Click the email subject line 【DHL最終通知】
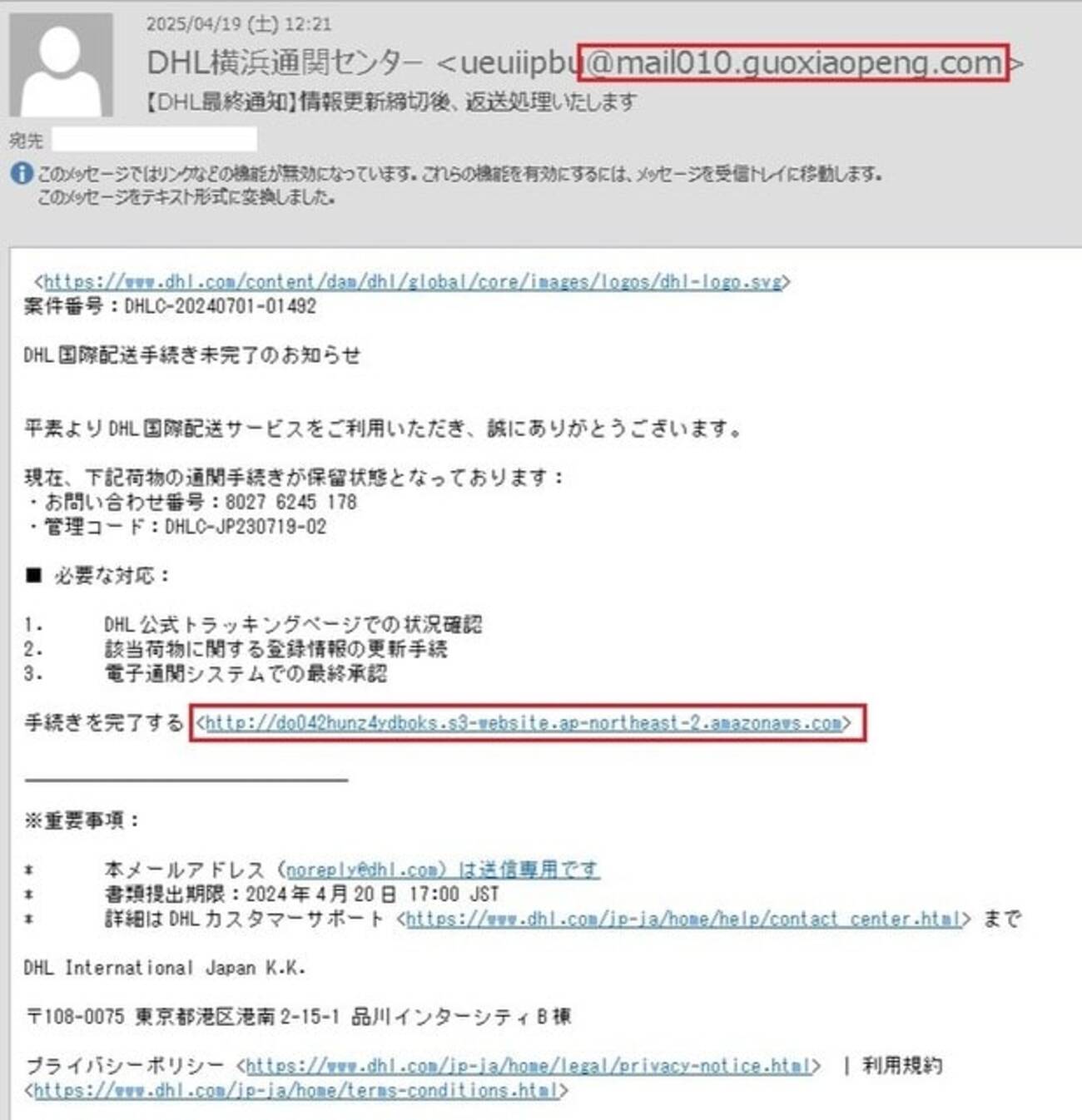Image resolution: width=1082 pixels, height=1120 pixels. click(x=391, y=102)
